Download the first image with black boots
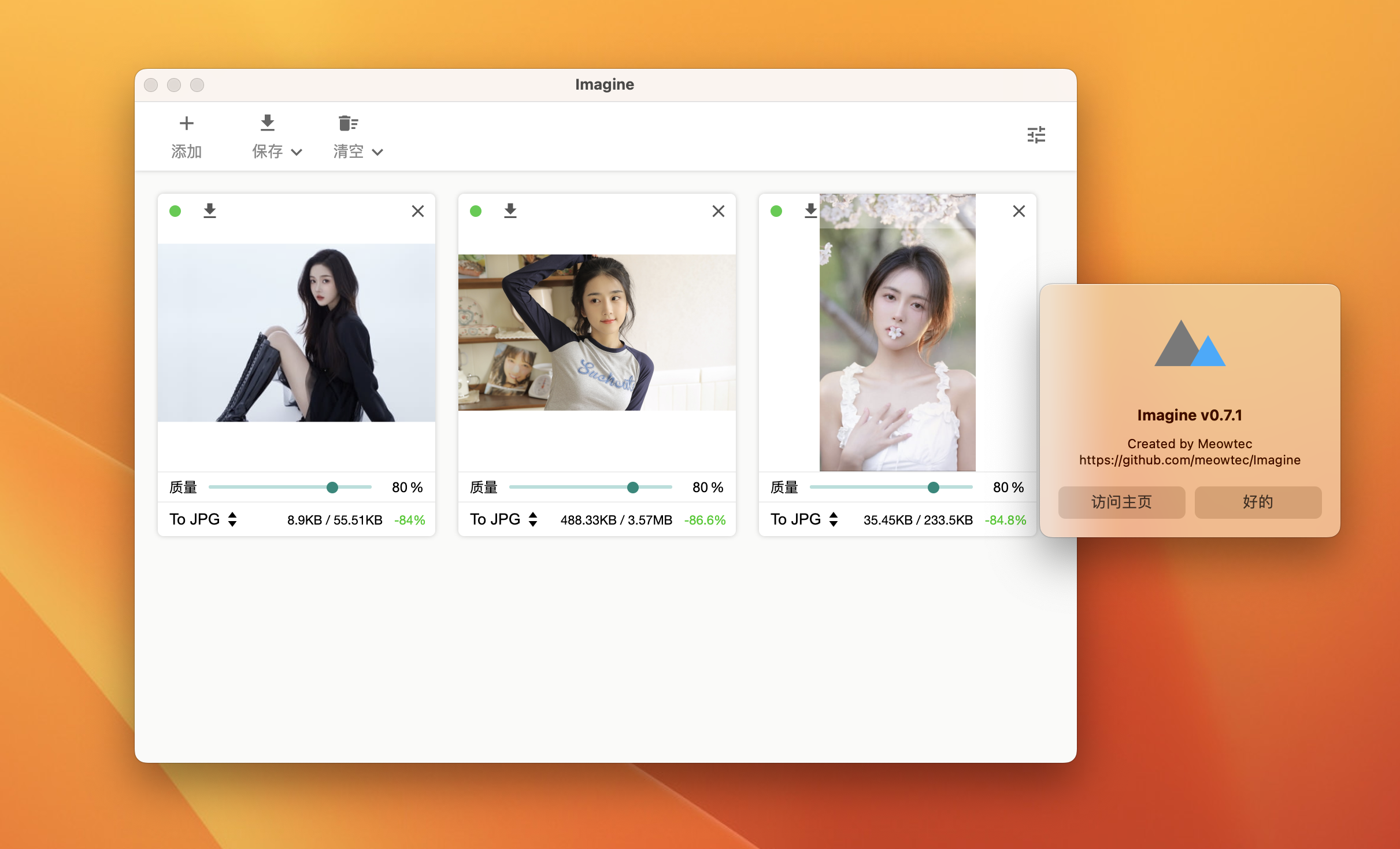1400x849 pixels. coord(210,211)
